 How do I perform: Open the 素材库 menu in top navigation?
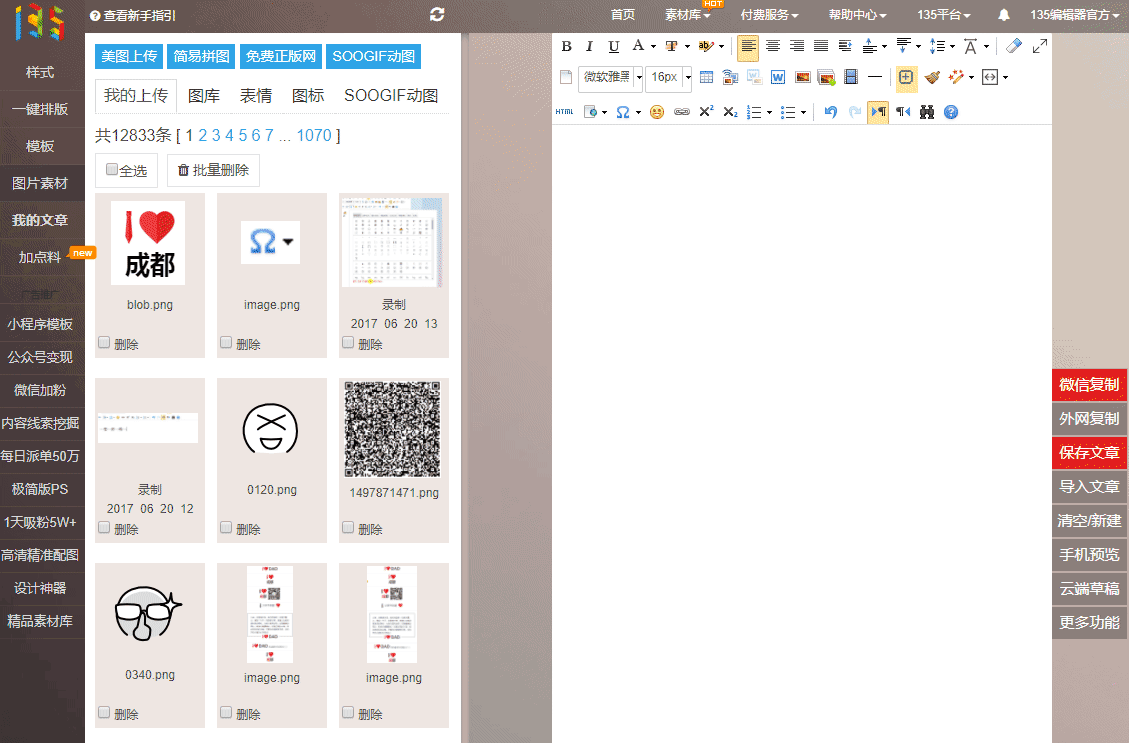point(687,15)
